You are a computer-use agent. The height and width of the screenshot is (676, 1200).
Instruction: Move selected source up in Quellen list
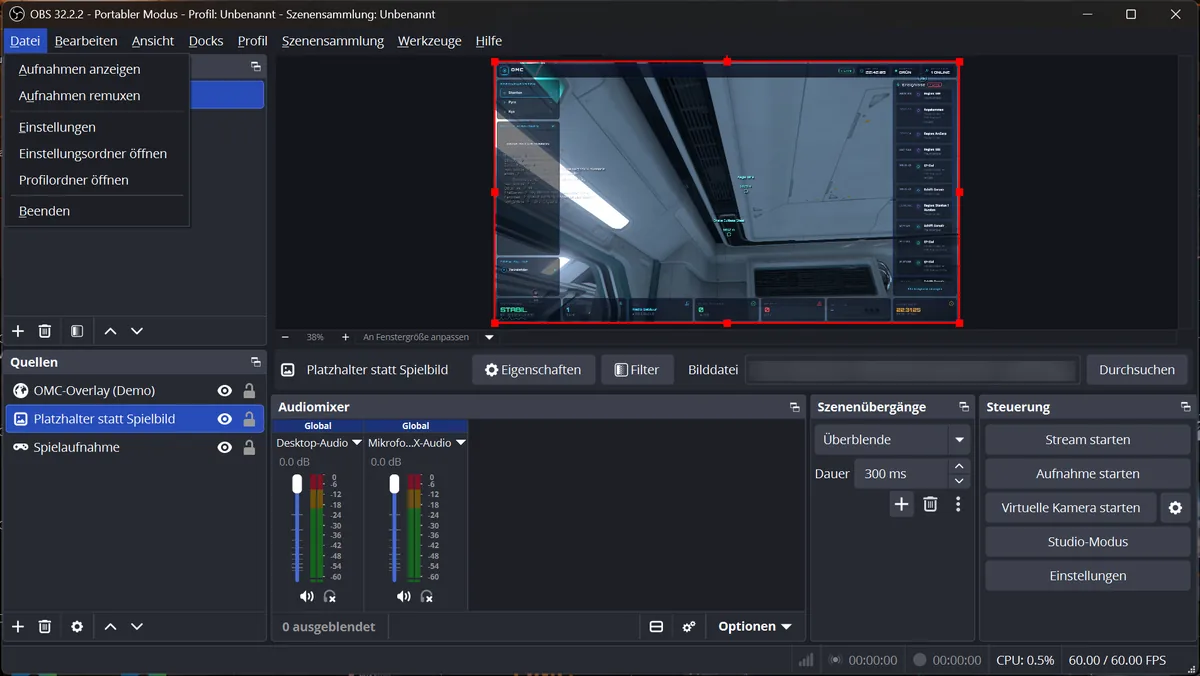[x=110, y=626]
